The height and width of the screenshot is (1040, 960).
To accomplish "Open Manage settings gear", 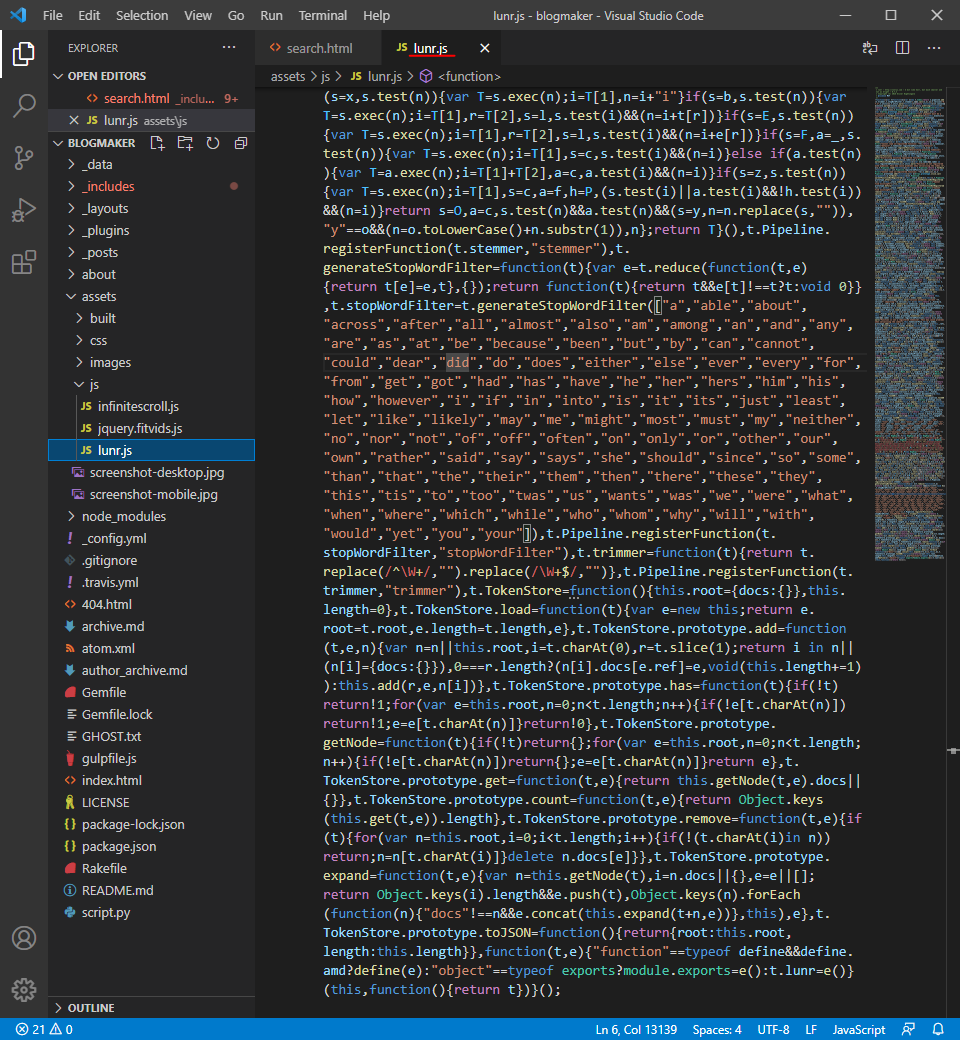I will (24, 990).
